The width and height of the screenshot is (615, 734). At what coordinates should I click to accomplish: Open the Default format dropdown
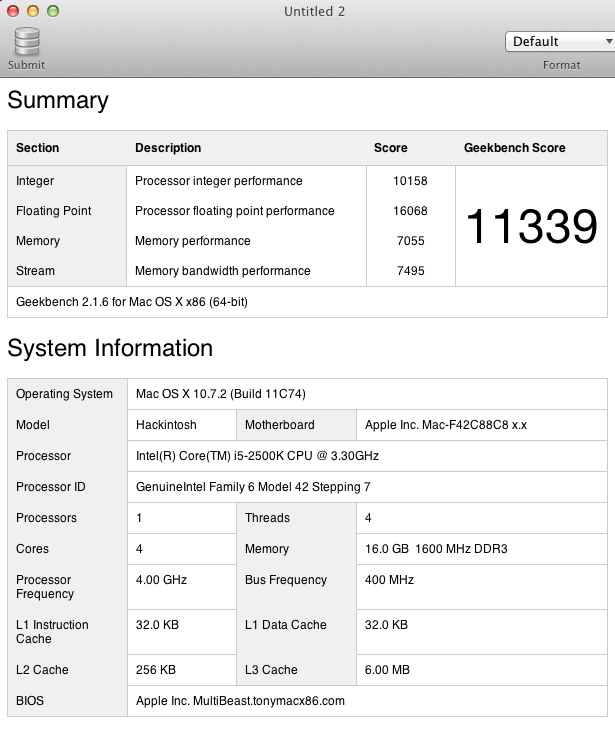pyautogui.click(x=560, y=42)
